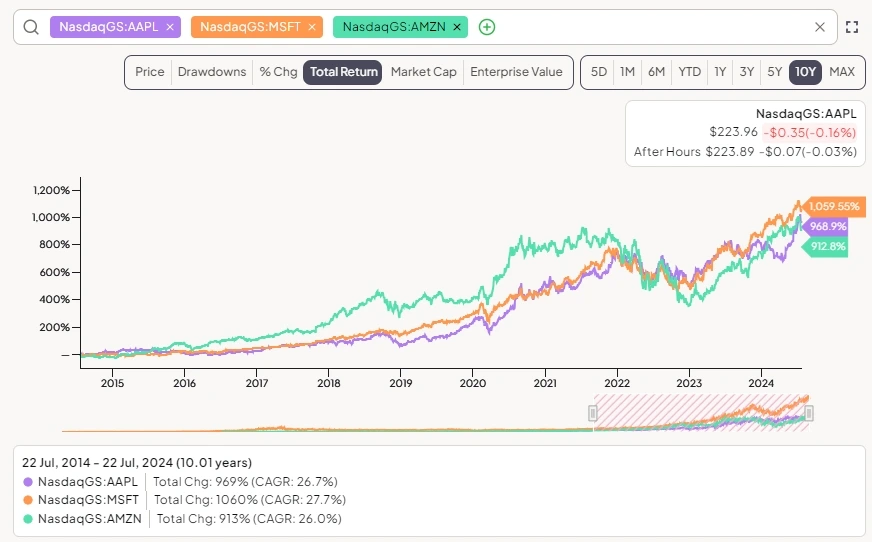The height and width of the screenshot is (542, 872).
Task: Set time range to 1M
Action: pos(627,72)
